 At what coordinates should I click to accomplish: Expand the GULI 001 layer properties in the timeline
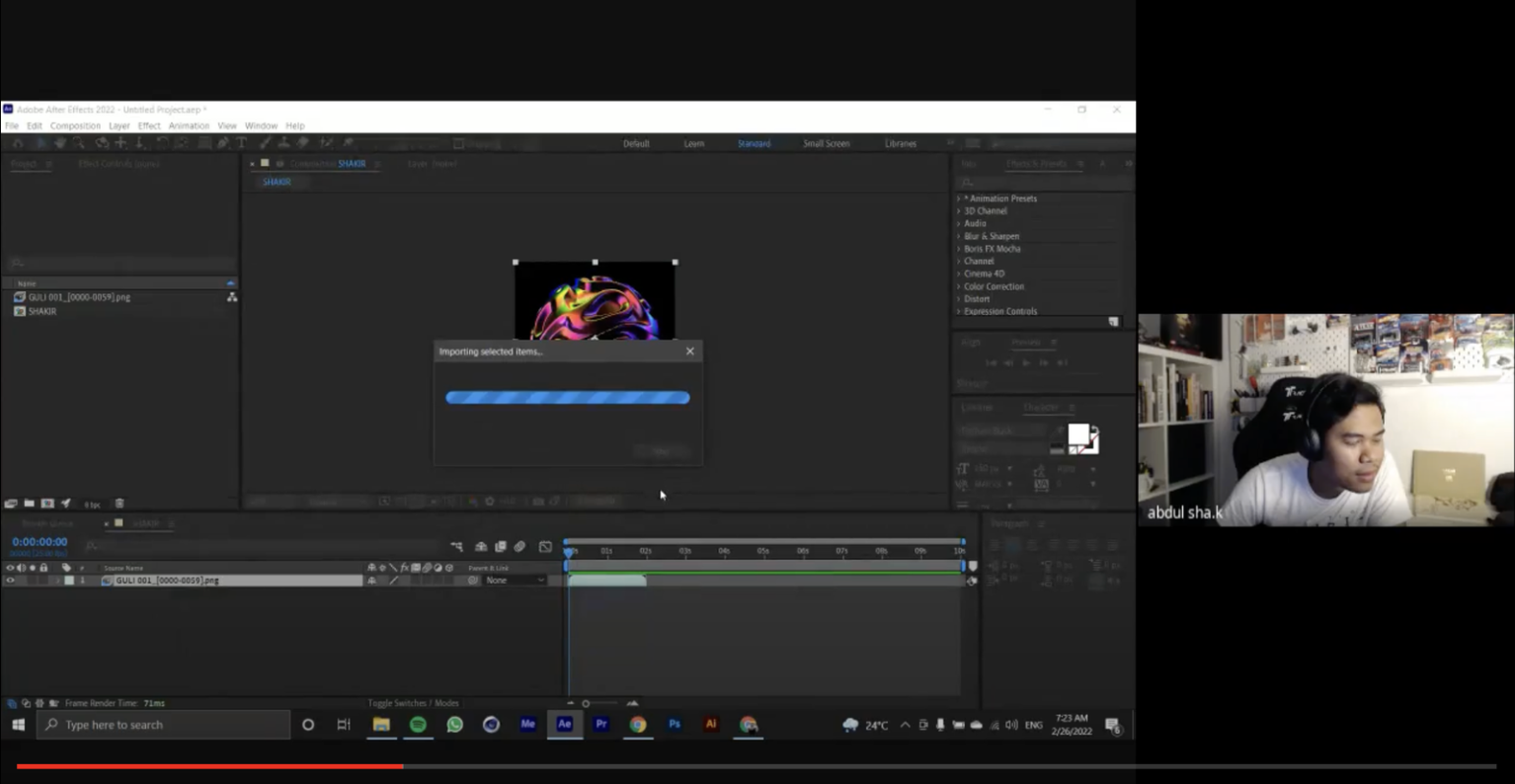click(x=57, y=581)
